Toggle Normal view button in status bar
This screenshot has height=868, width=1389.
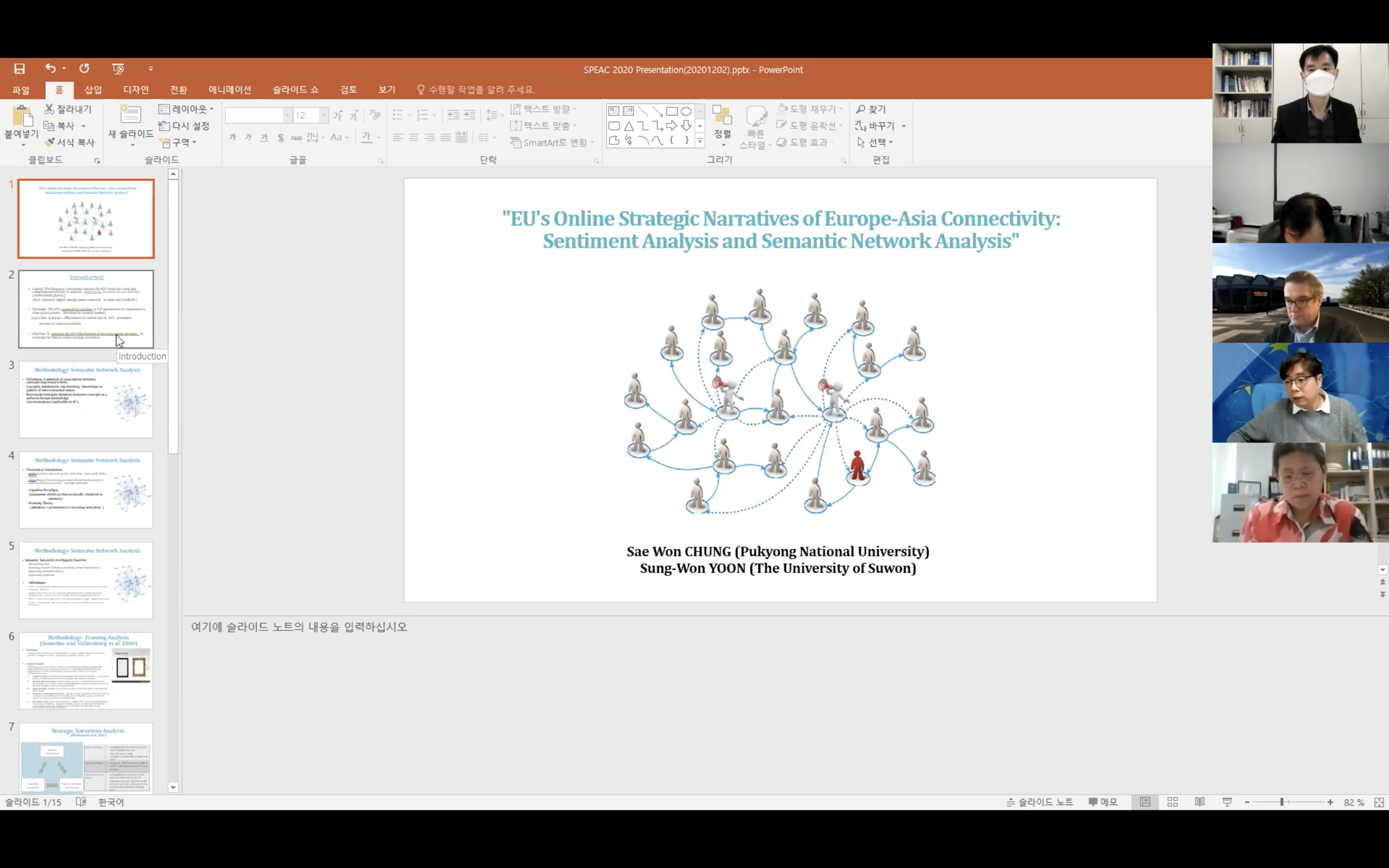click(1145, 802)
